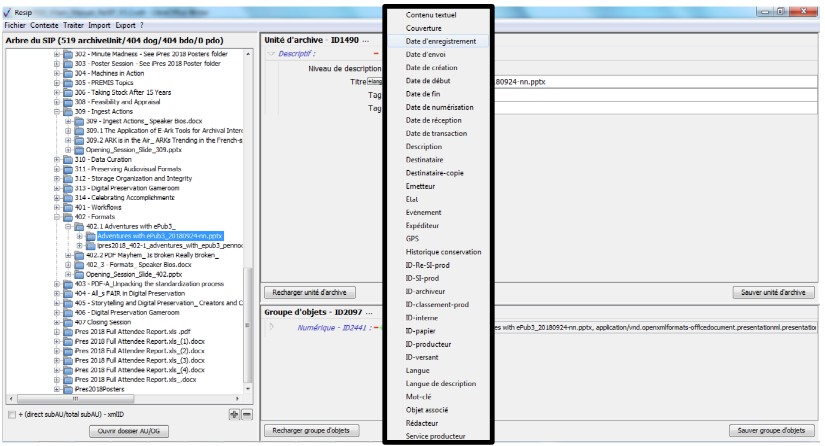Viewport: 825px width, 446px height.
Task: Click the red minus next to Descriptif
Action: (x=374, y=53)
